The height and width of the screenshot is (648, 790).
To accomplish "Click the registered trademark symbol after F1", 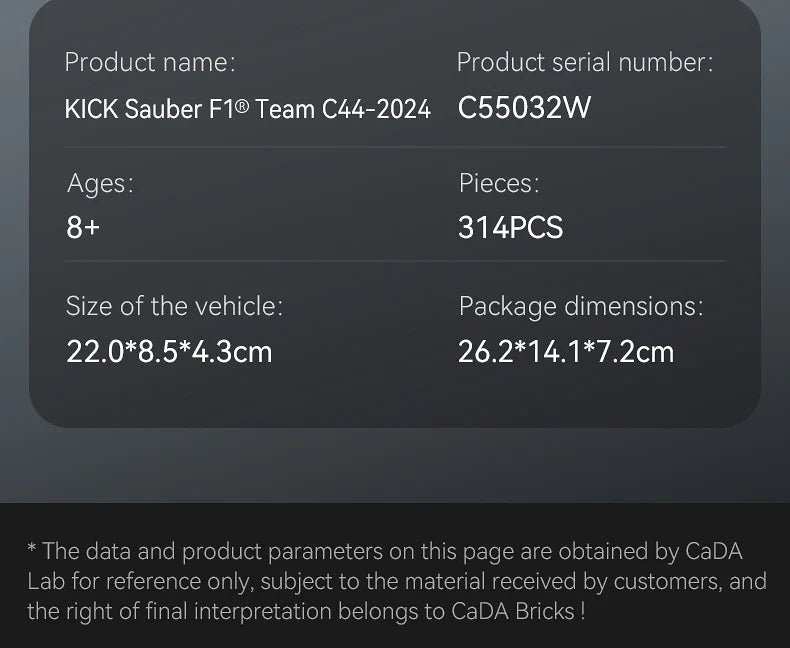I will (242, 104).
